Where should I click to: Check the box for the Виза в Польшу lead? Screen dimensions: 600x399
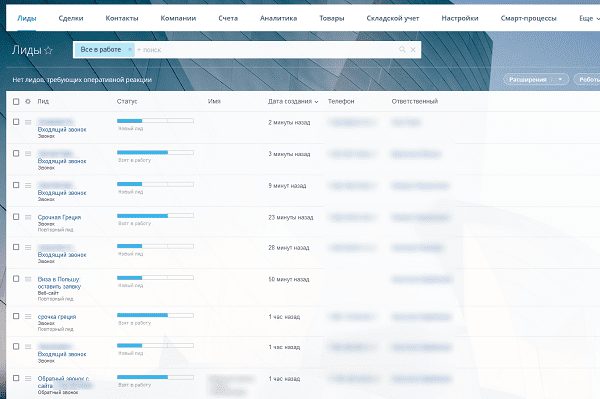(16, 278)
